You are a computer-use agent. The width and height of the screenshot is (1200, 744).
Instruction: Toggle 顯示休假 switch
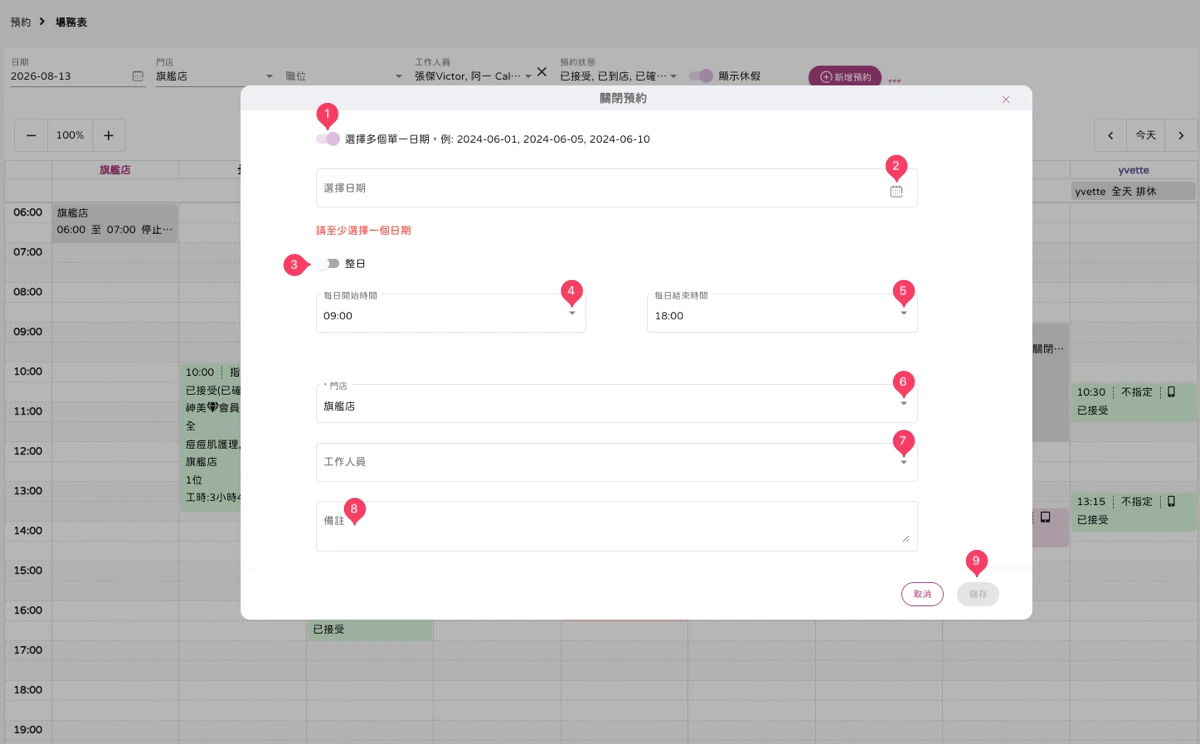pos(701,76)
